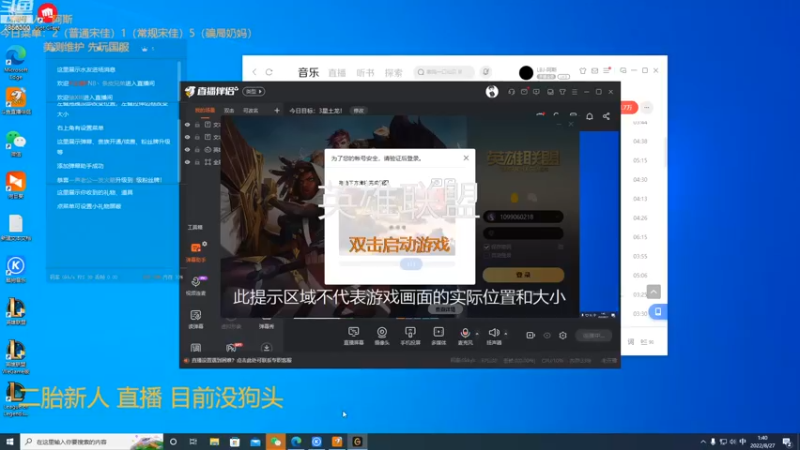Click the record video icon

click(531, 335)
